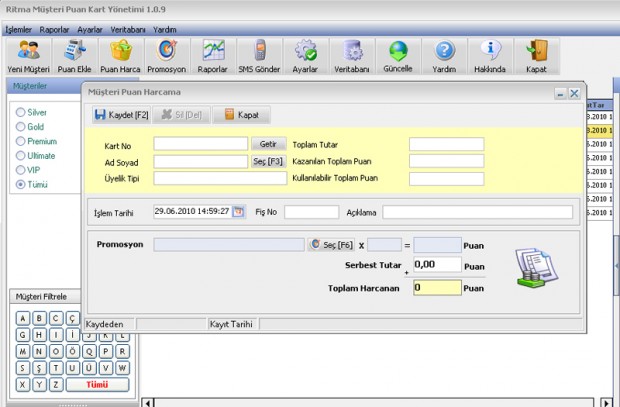Filter customers by letter W
The height and width of the screenshot is (407, 620).
click(122, 368)
